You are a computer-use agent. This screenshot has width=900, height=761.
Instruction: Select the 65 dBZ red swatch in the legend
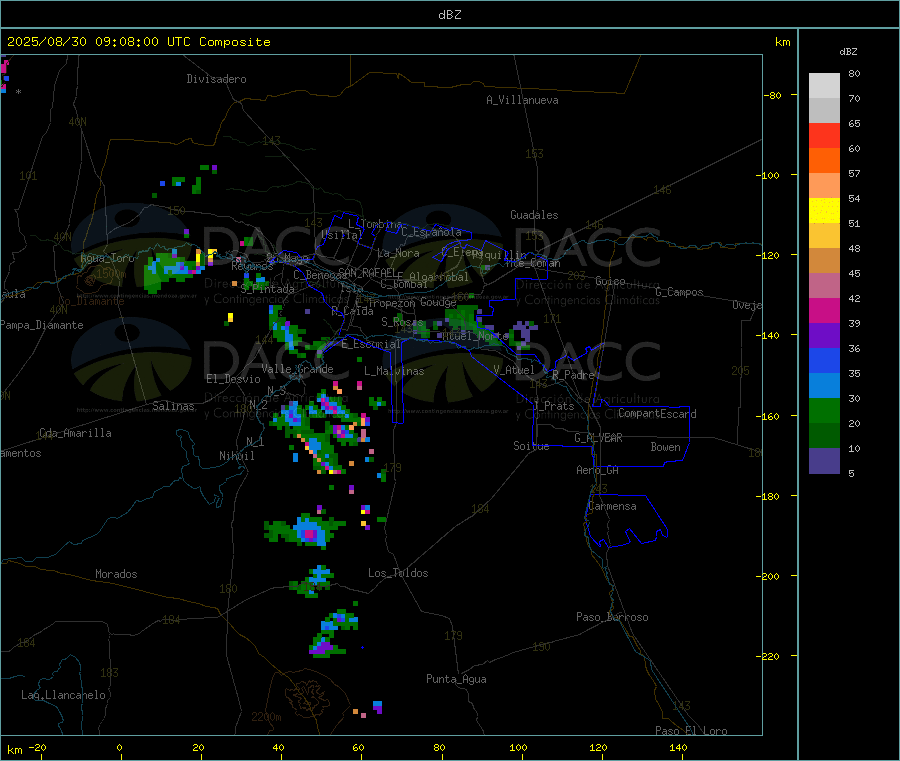tap(824, 135)
